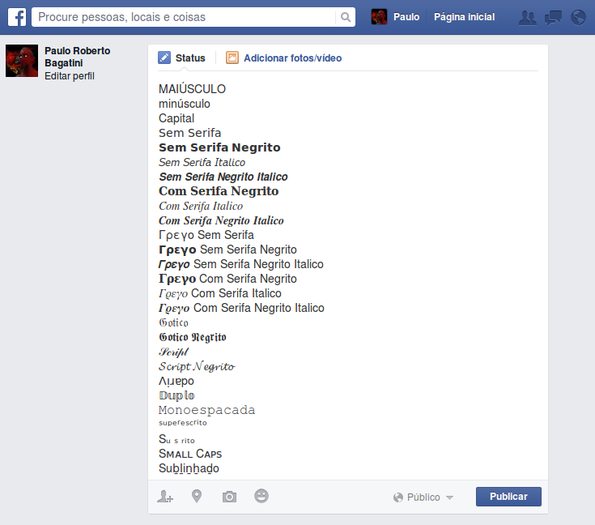Go to Página inicial
The image size is (595, 525).
pos(464,17)
